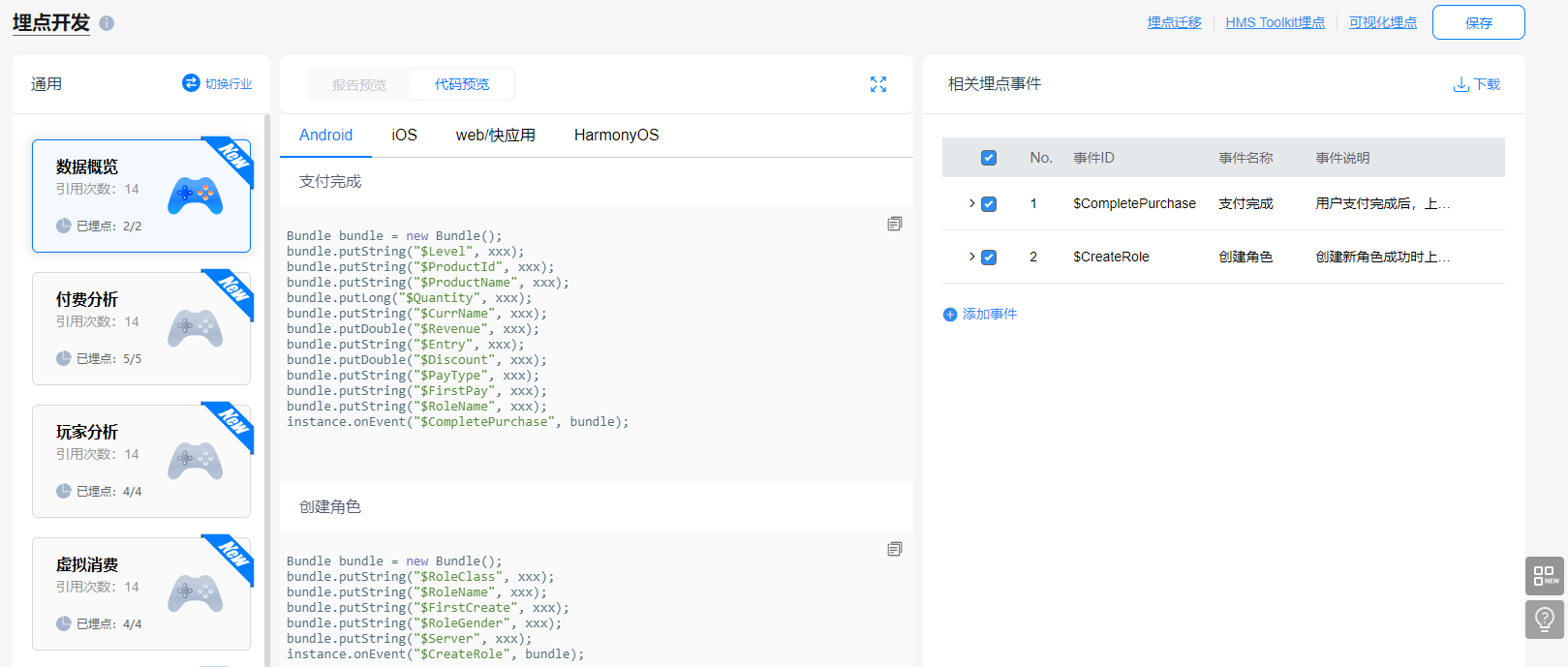Uncheck the $CompletePurchase event checkbox
Image resolution: width=1568 pixels, height=667 pixels.
point(989,204)
